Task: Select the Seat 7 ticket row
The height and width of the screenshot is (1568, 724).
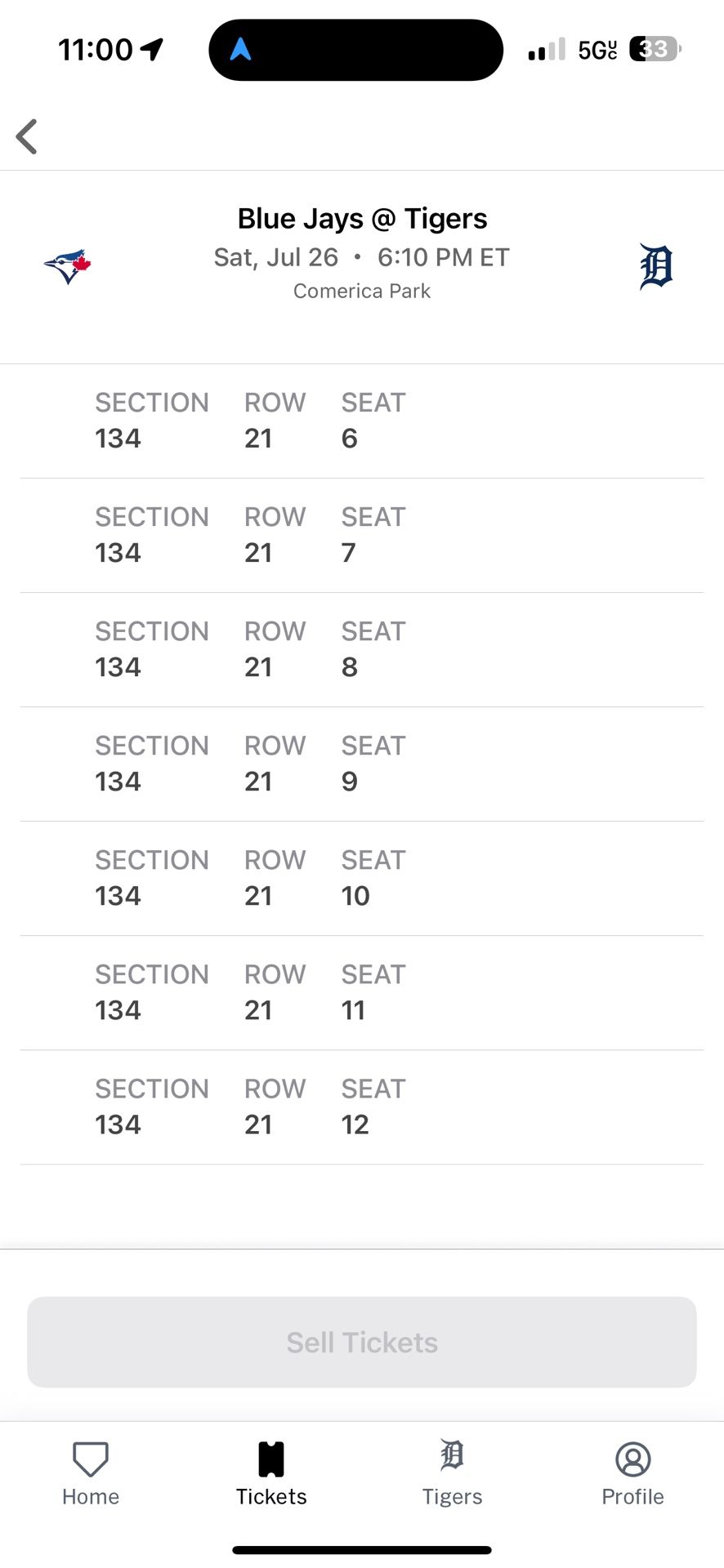Action: pos(362,535)
